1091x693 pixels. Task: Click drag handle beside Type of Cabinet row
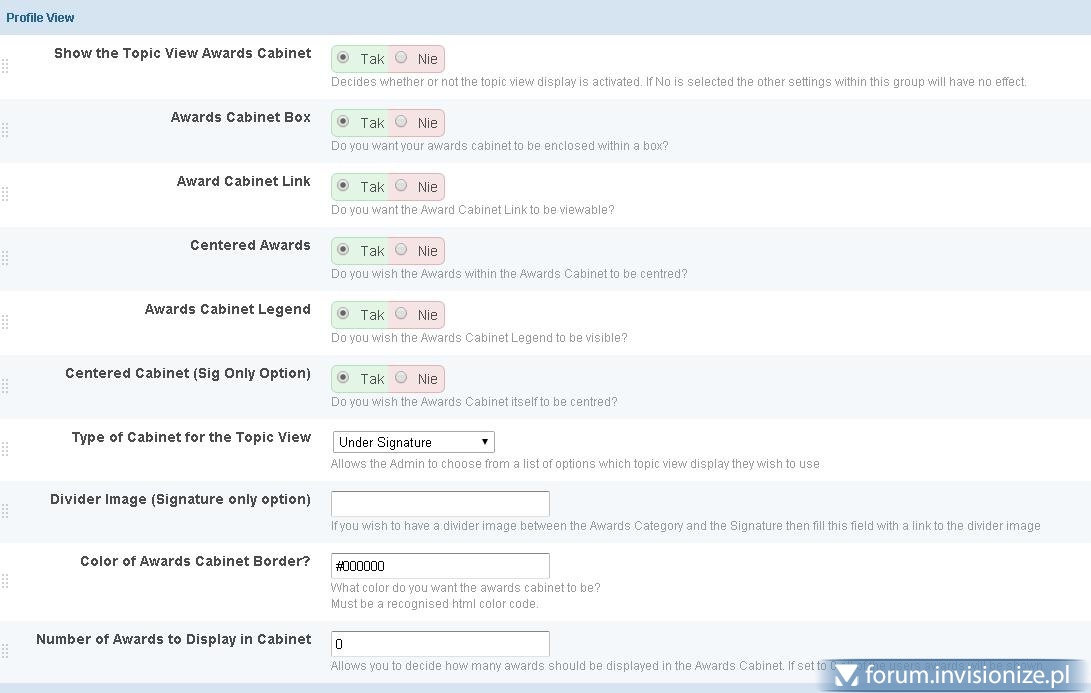(x=5, y=449)
